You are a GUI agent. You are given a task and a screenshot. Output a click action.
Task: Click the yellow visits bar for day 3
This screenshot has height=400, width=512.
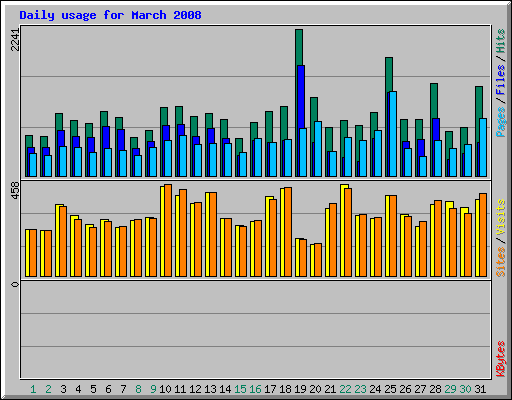point(57,240)
